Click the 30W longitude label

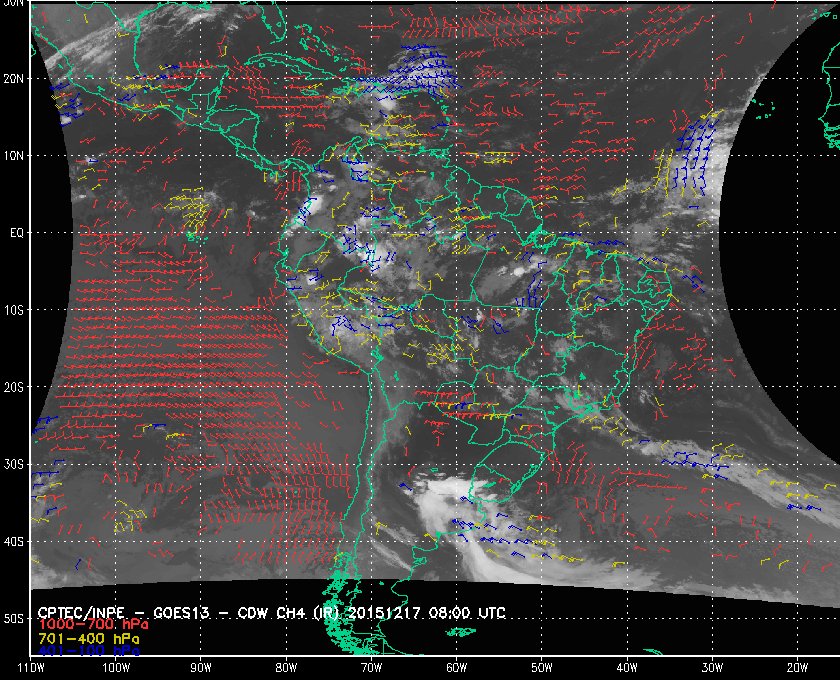tap(712, 668)
